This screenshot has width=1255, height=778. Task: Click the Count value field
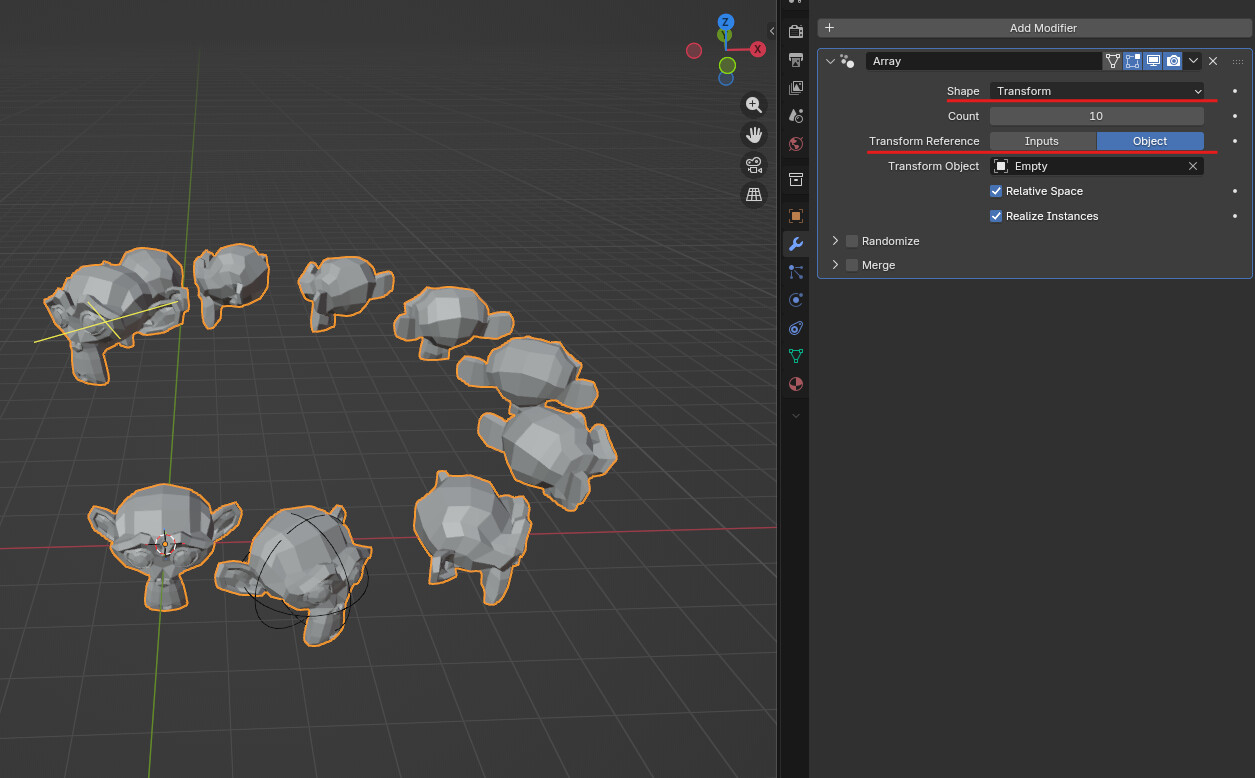[1097, 116]
